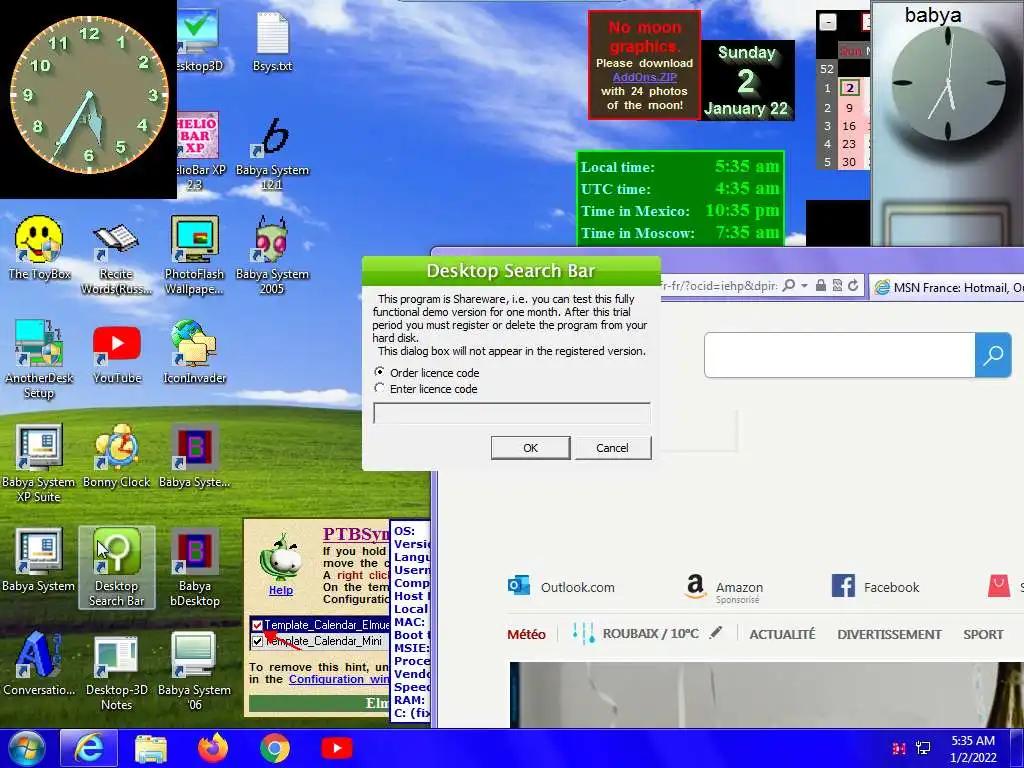Select day 9 in calendar widget

[849, 108]
